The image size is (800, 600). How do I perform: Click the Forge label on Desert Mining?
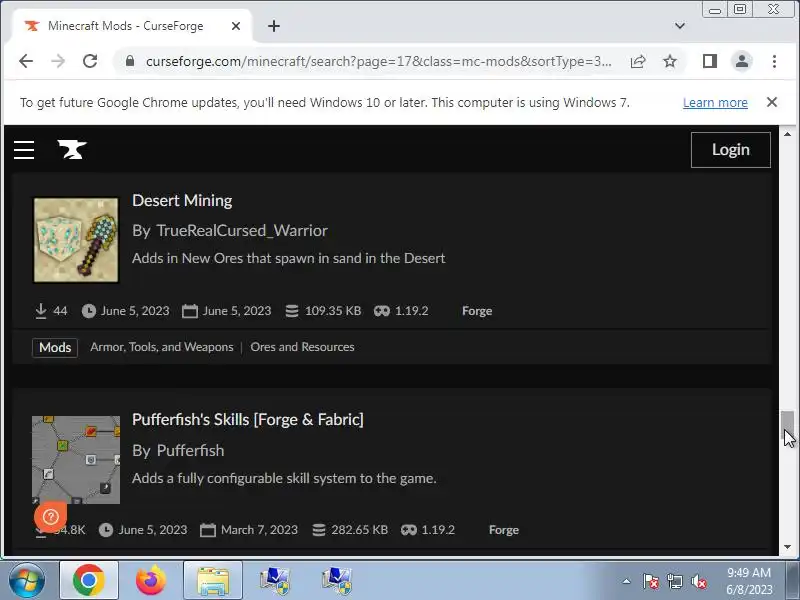pyautogui.click(x=477, y=311)
